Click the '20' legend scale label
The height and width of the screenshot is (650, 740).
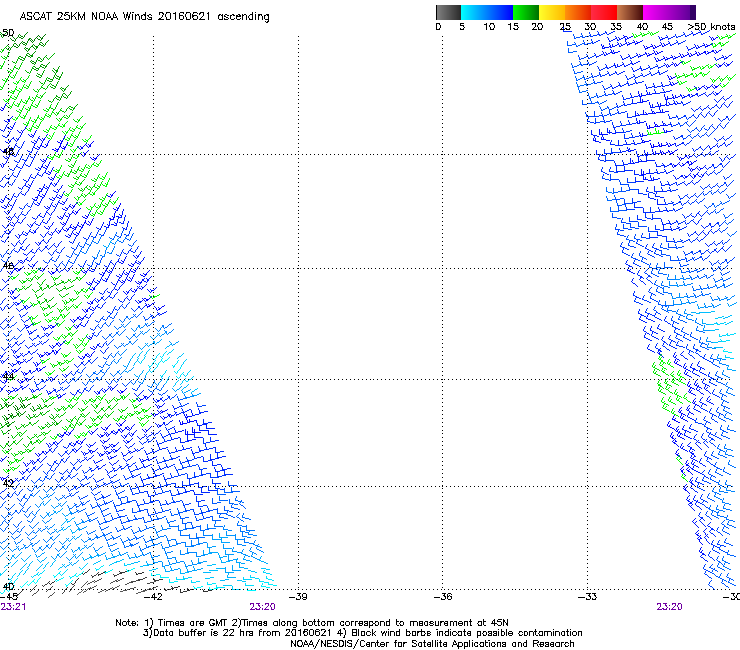coord(537,27)
